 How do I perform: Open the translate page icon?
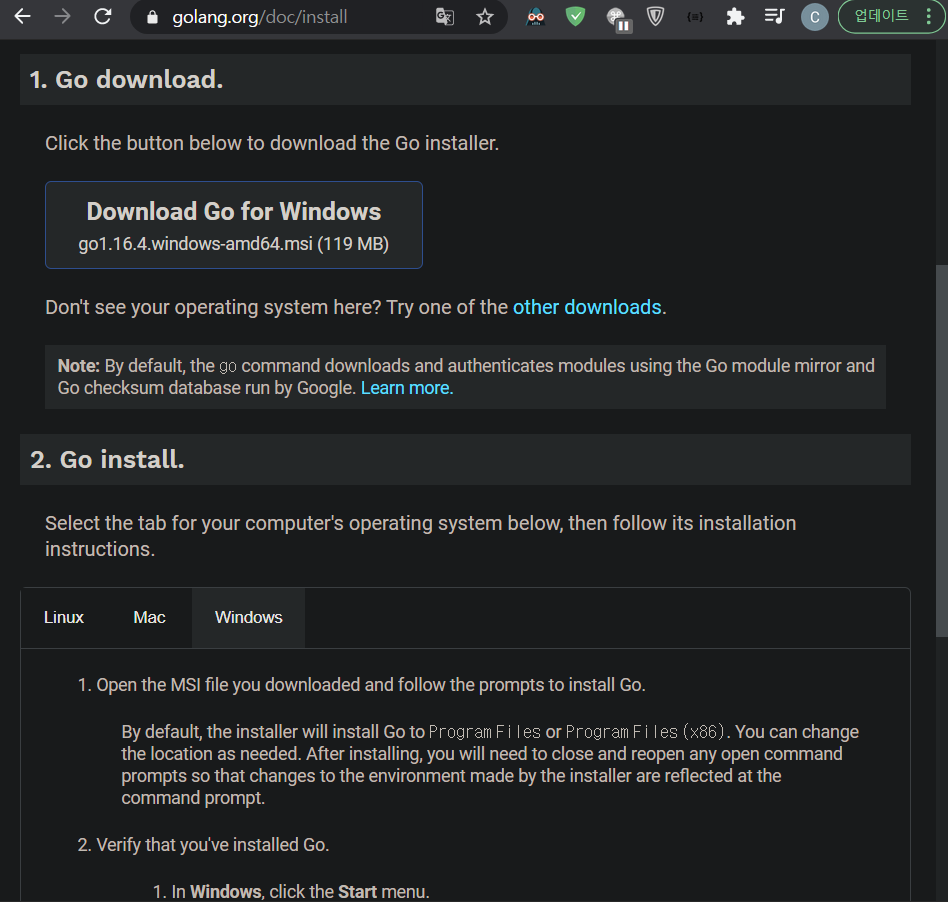click(444, 16)
